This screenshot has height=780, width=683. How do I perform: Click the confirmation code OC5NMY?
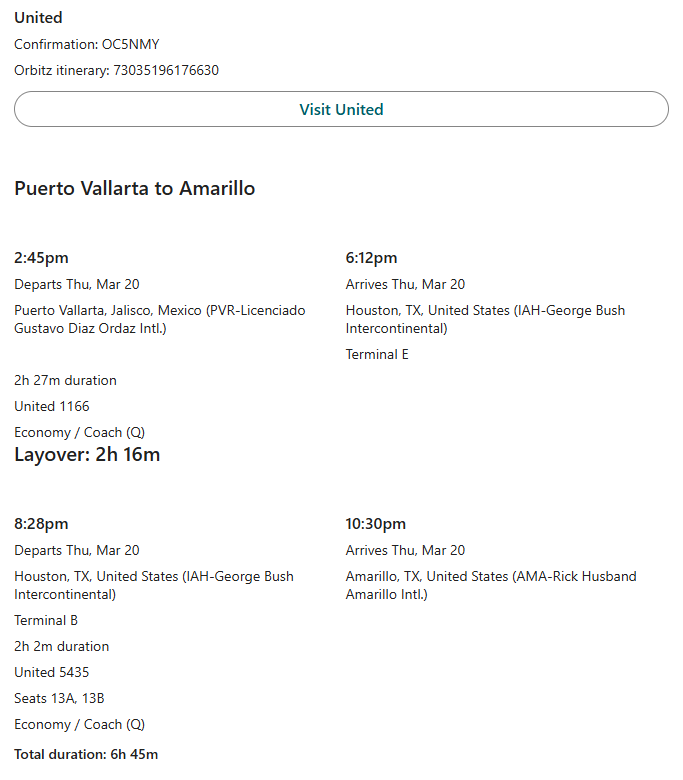[130, 44]
